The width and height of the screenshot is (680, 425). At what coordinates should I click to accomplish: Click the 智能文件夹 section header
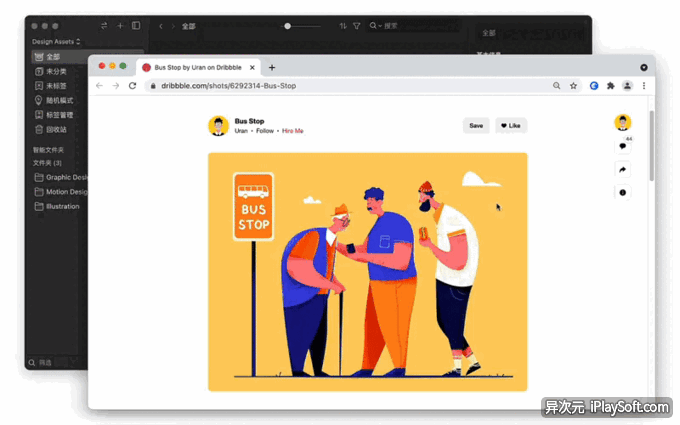point(49,150)
